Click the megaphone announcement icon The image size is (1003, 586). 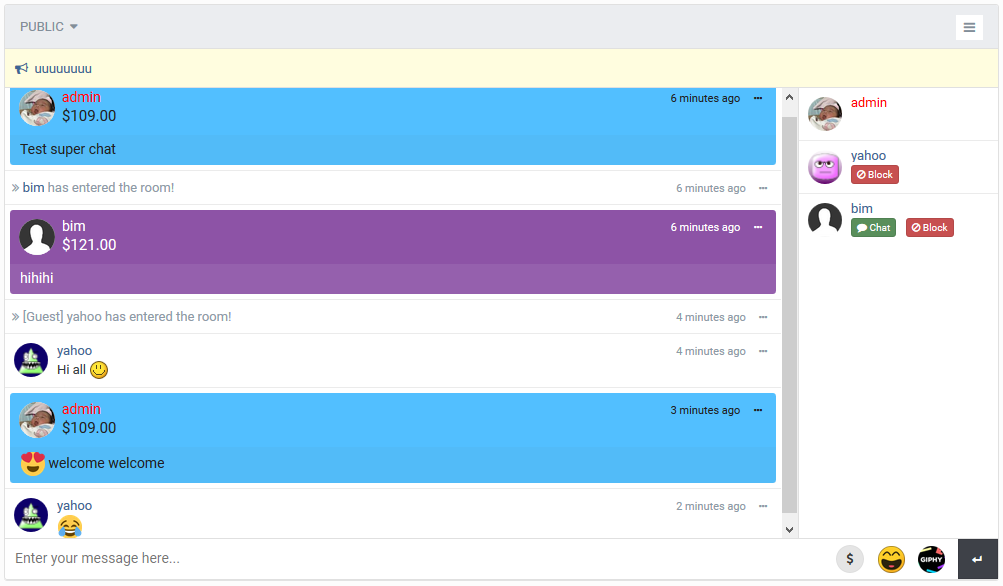22,68
